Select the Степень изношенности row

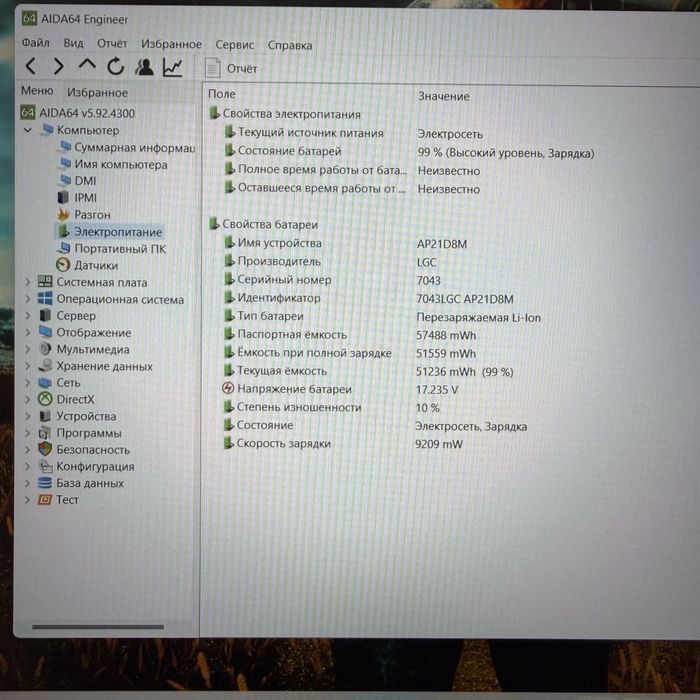tap(331, 407)
